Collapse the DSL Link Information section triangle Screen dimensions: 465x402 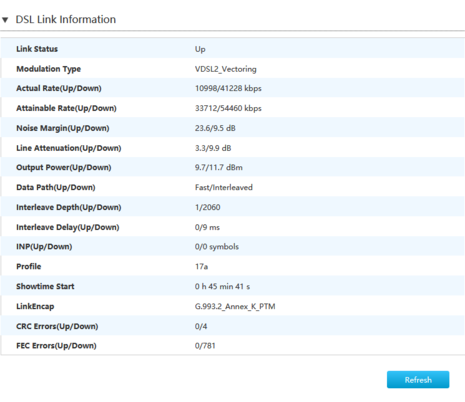tap(5, 20)
